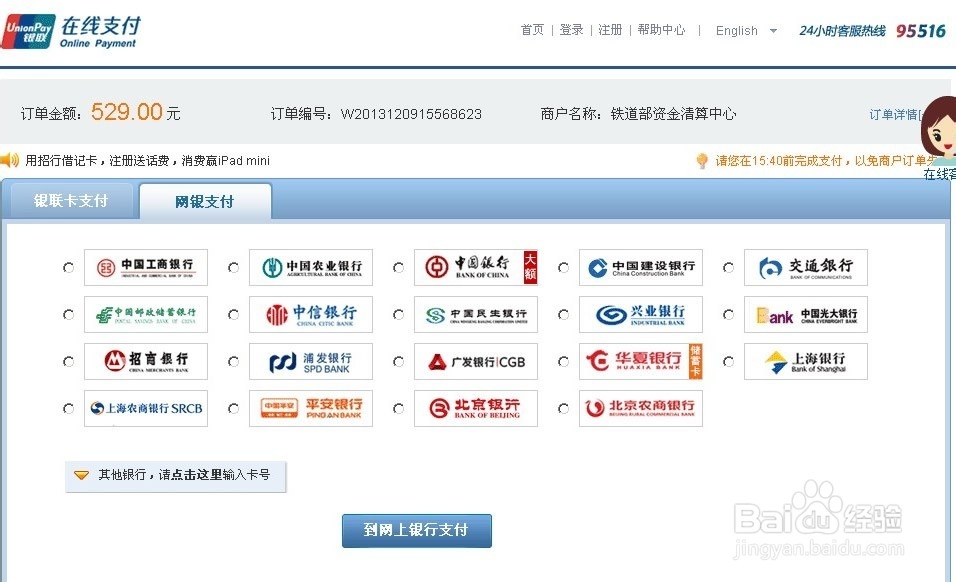Switch to the 网银支付 tab

coord(205,200)
